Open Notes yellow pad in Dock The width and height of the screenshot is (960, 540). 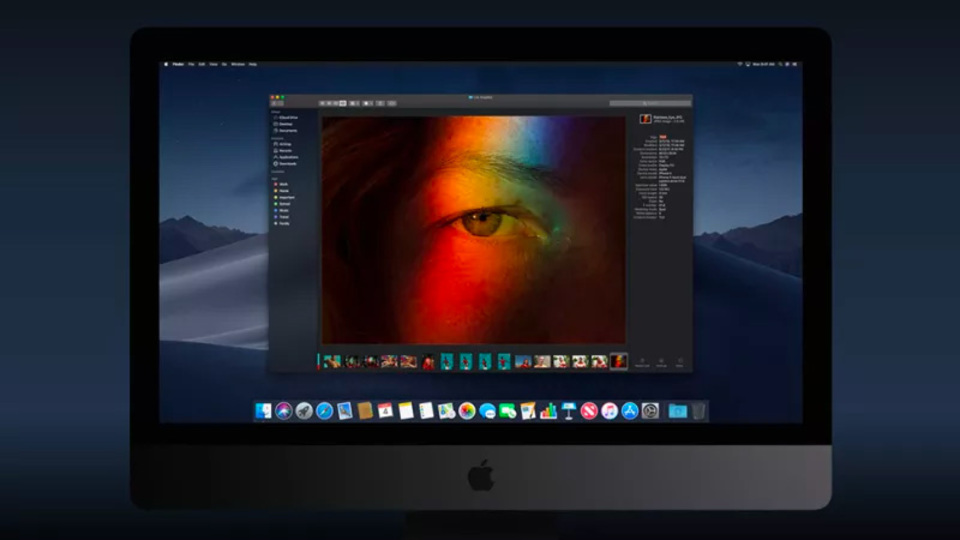coord(406,411)
